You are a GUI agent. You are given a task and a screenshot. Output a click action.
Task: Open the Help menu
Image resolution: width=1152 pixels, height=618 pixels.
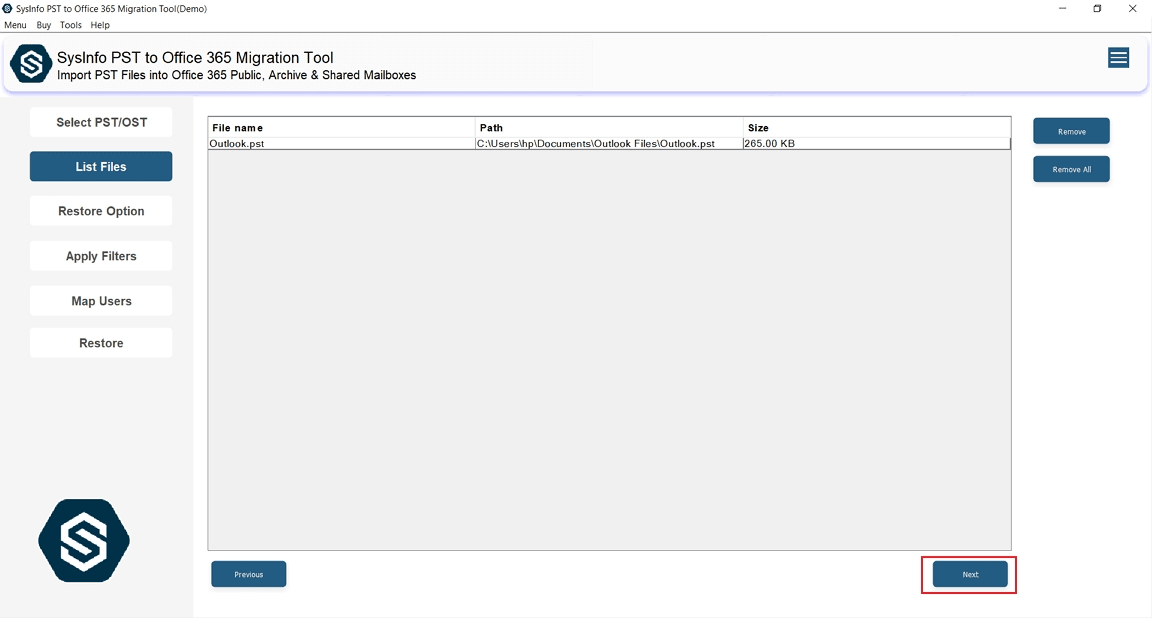[x=100, y=25]
